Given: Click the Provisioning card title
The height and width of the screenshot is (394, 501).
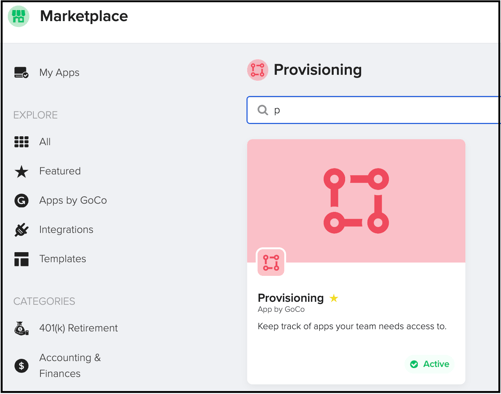Looking at the screenshot, I should 290,298.
